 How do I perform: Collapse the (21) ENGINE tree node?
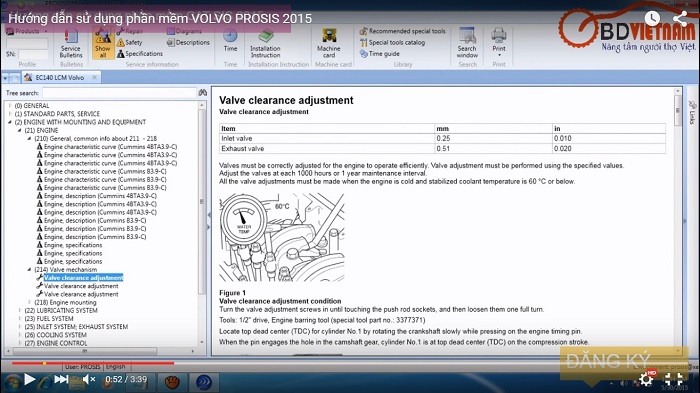pos(20,130)
